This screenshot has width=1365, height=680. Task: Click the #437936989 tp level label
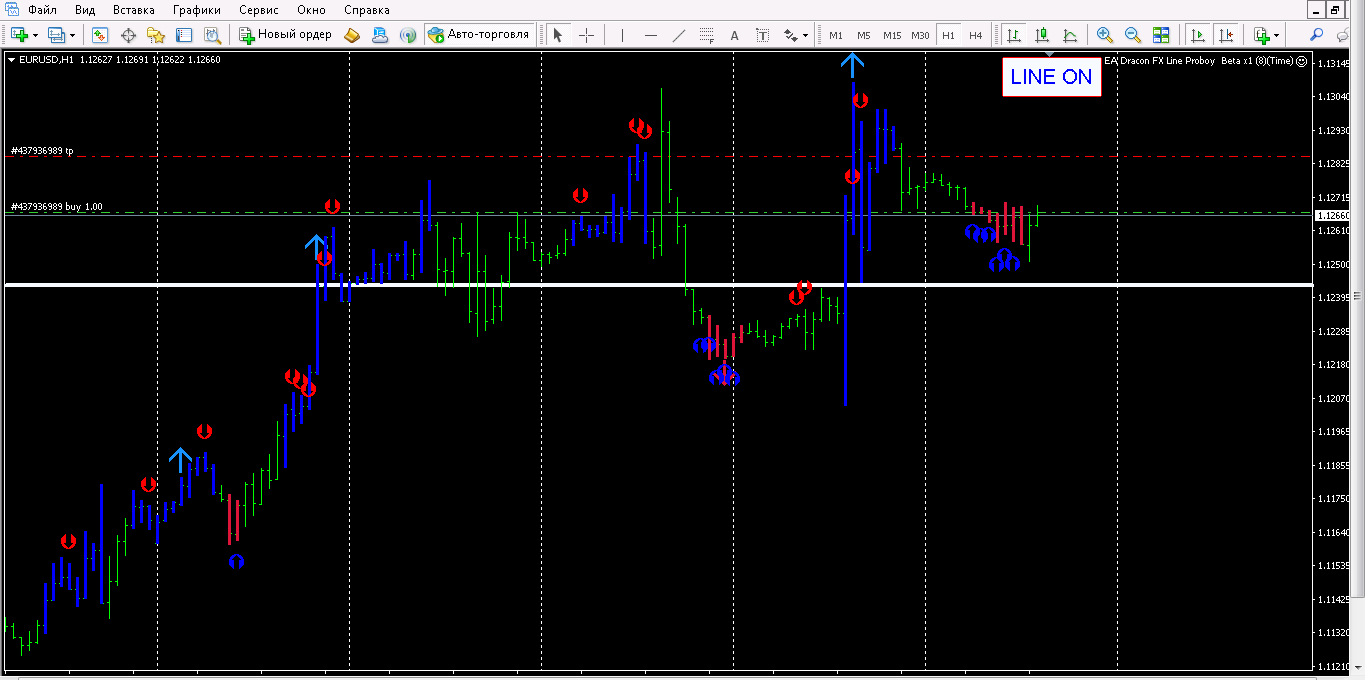point(42,151)
